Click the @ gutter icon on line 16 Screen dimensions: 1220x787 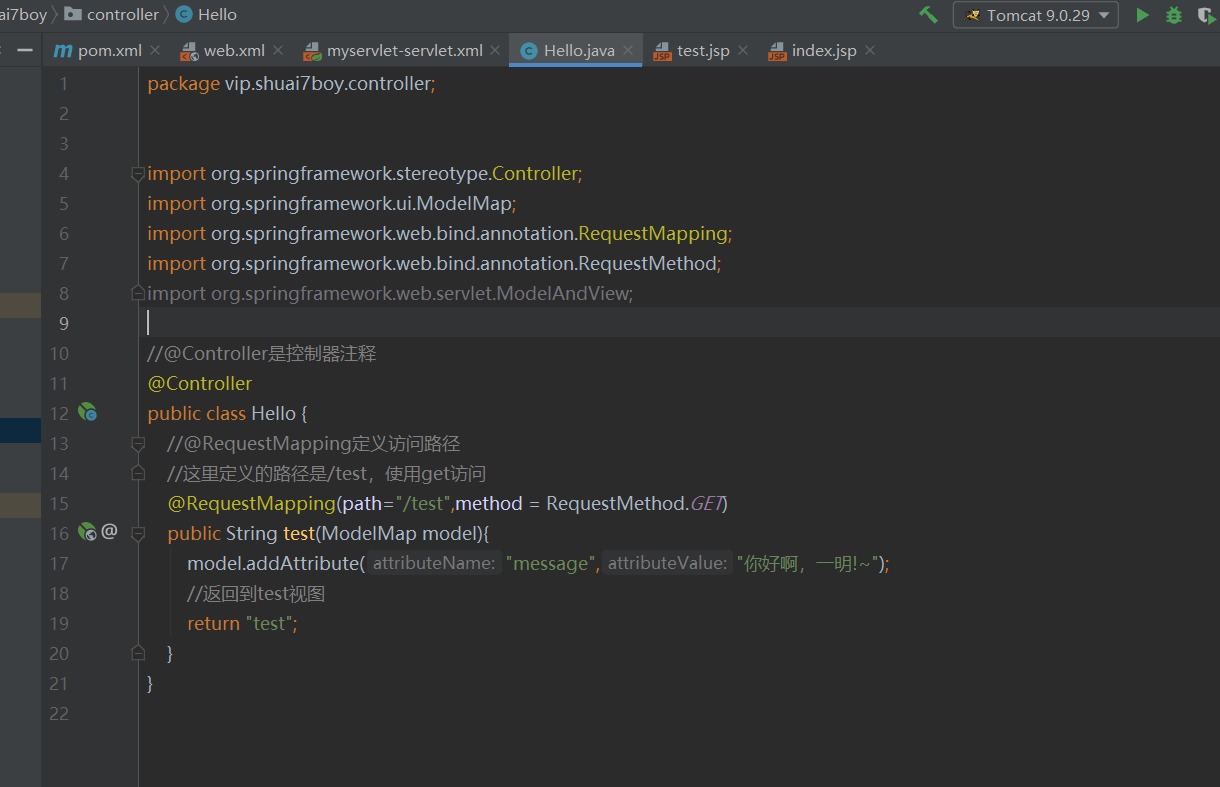(109, 531)
